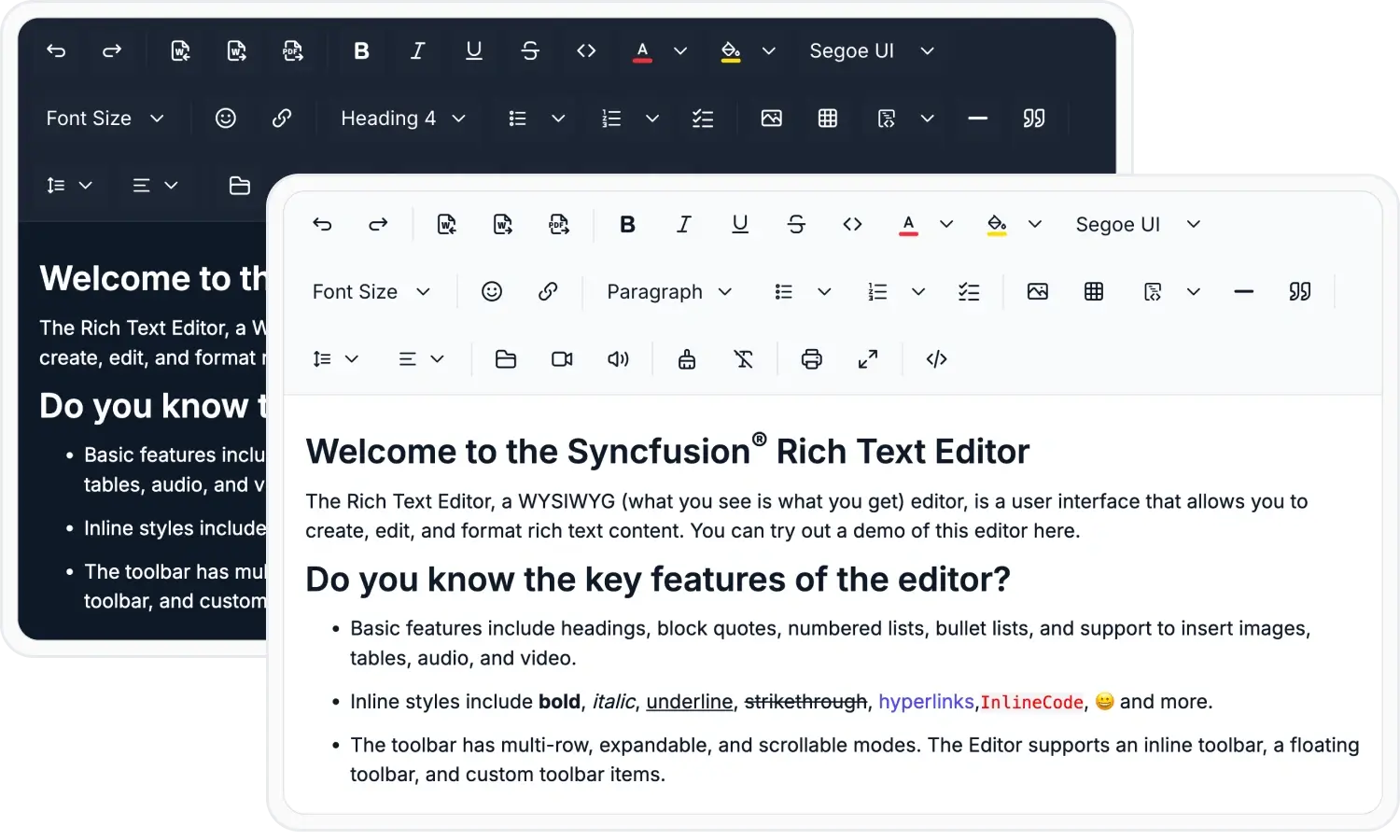Open line height dropdown in light editor
The height and width of the screenshot is (840, 1400).
[335, 359]
